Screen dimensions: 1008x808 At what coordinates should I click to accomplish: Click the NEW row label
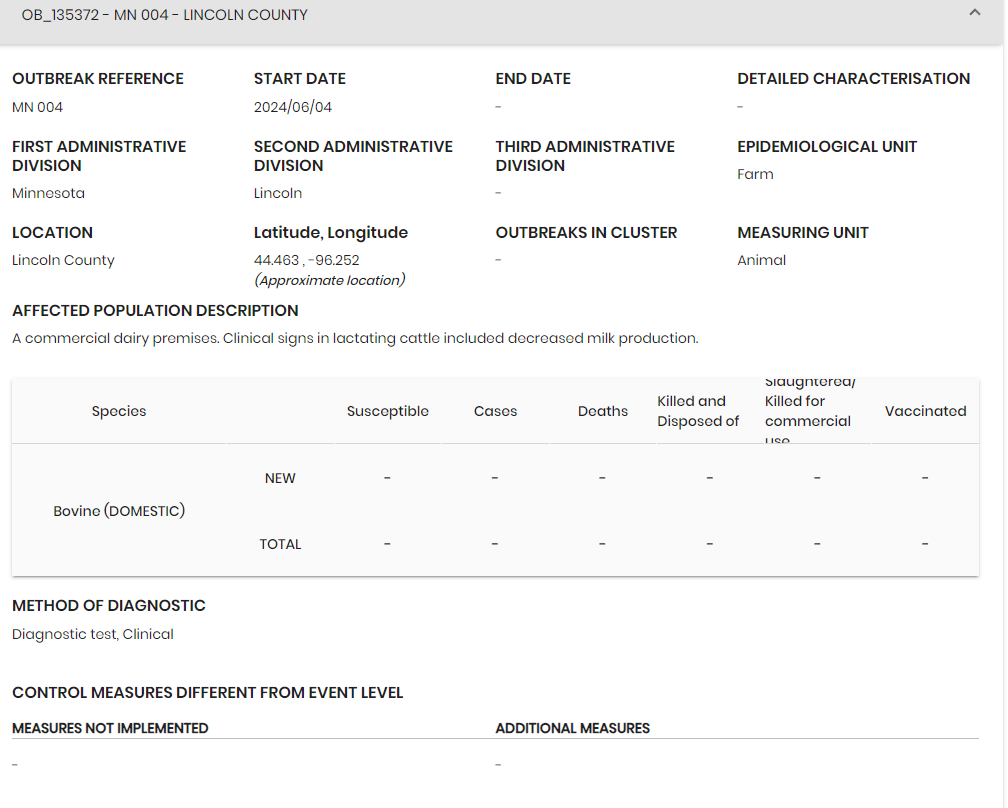click(280, 478)
